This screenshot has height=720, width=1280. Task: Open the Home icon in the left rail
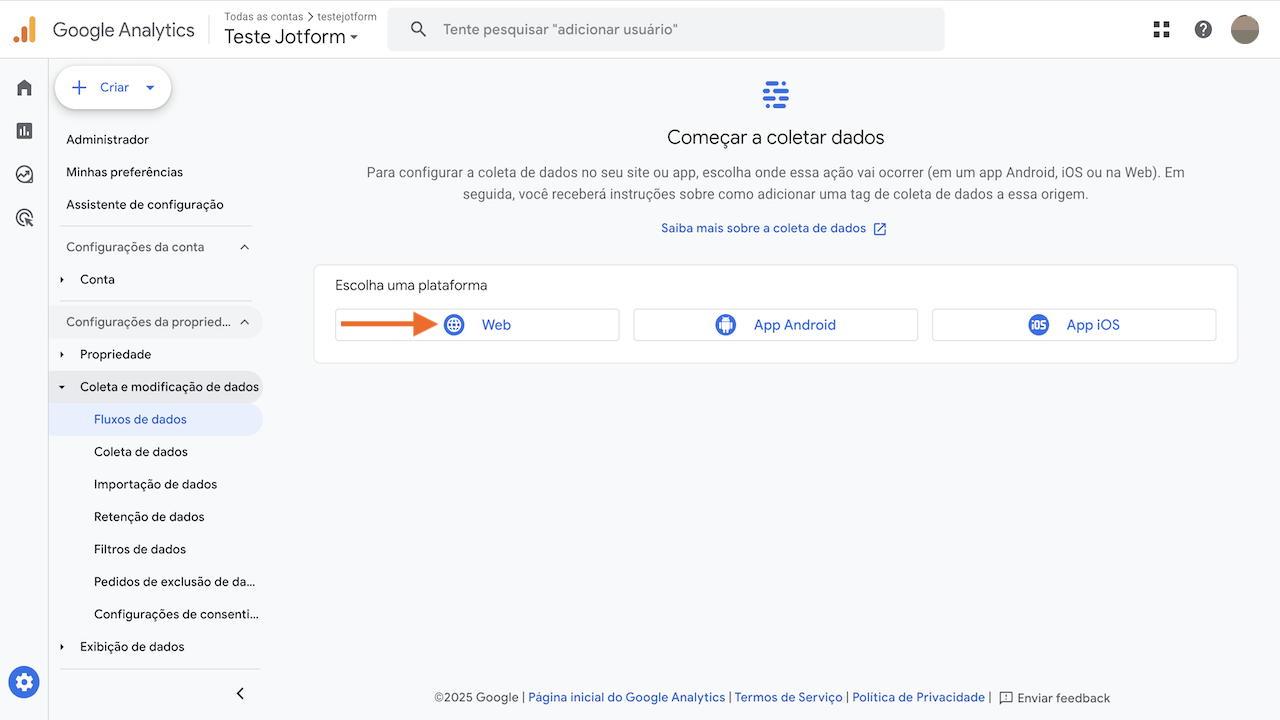click(24, 87)
